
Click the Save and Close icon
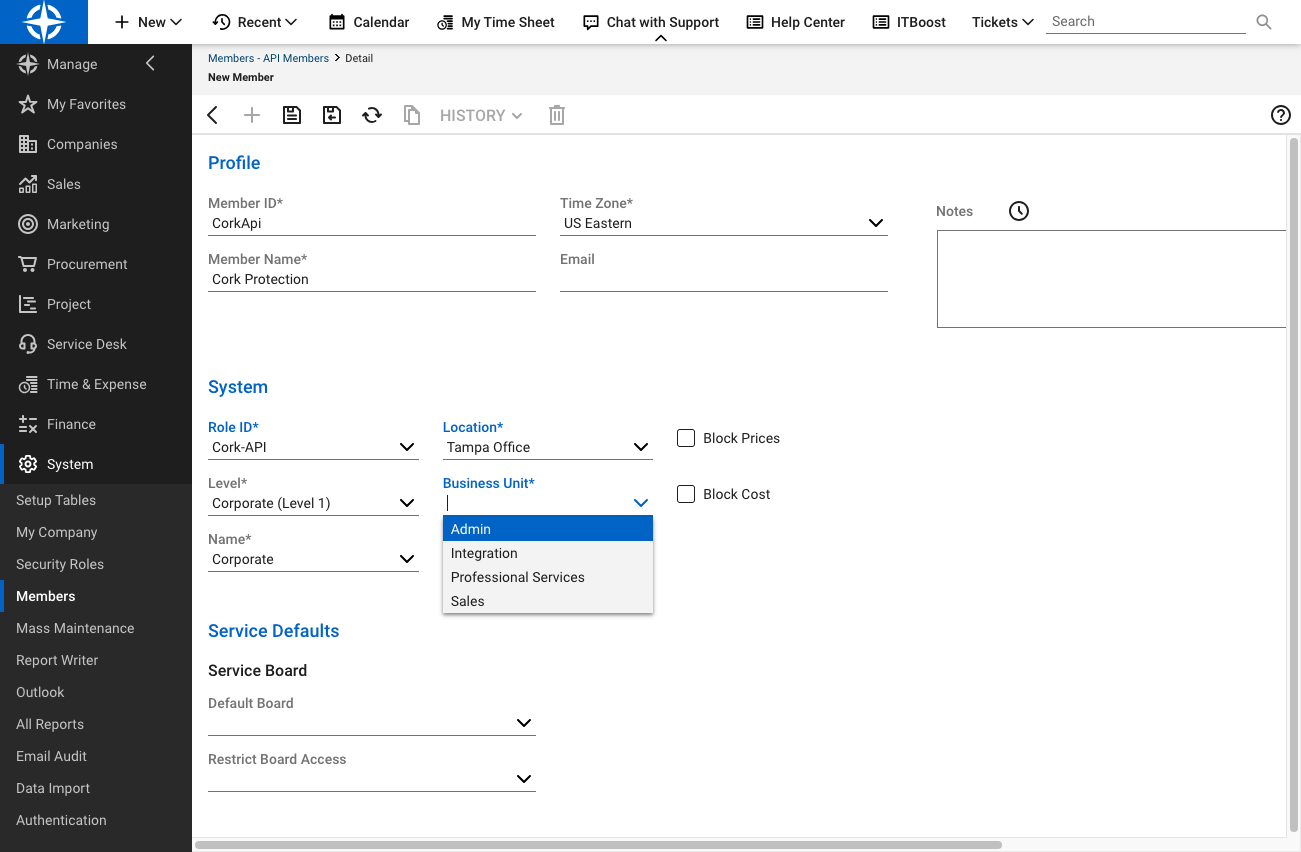tap(332, 115)
